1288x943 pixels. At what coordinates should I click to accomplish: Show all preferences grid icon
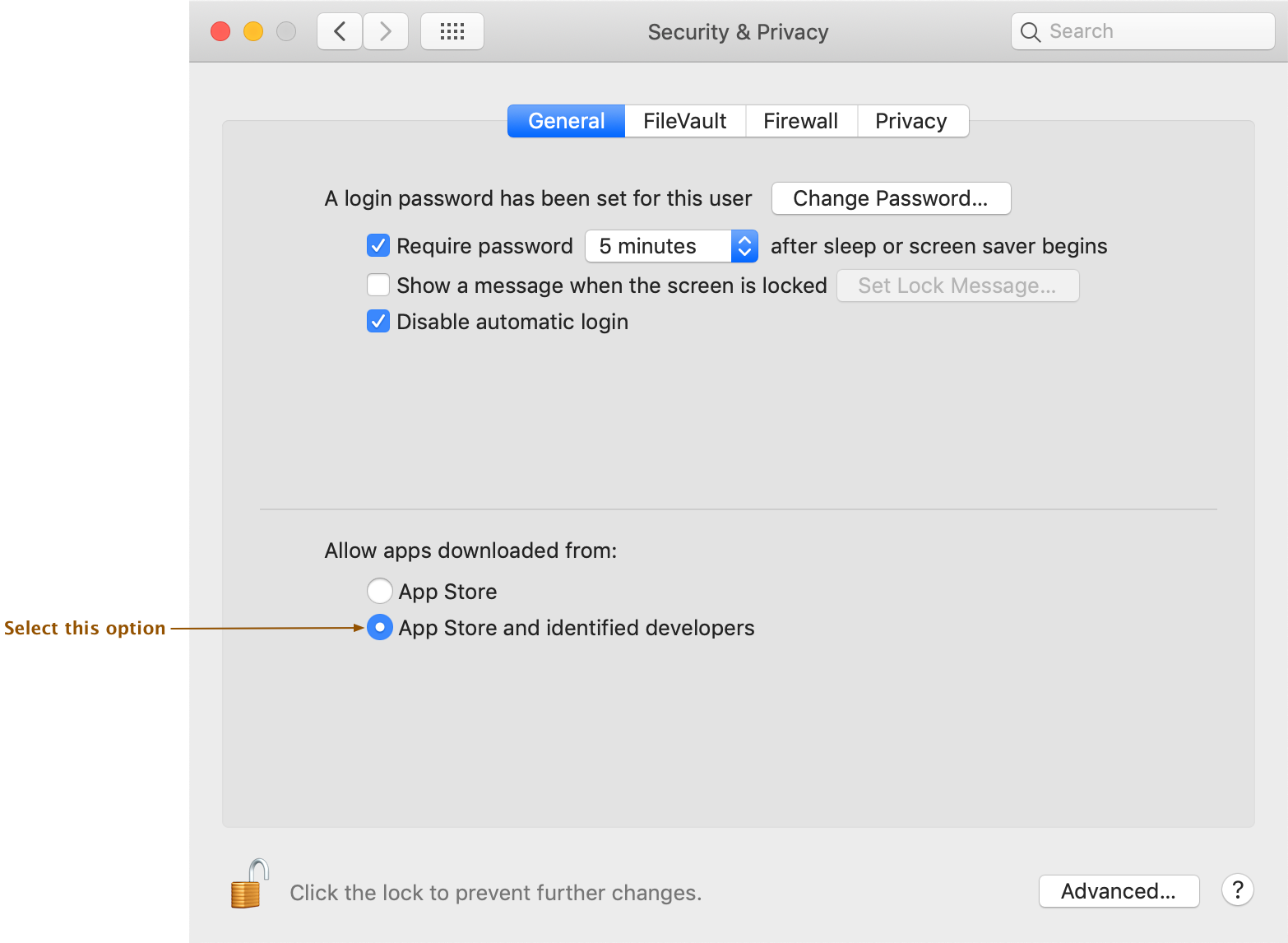(452, 32)
